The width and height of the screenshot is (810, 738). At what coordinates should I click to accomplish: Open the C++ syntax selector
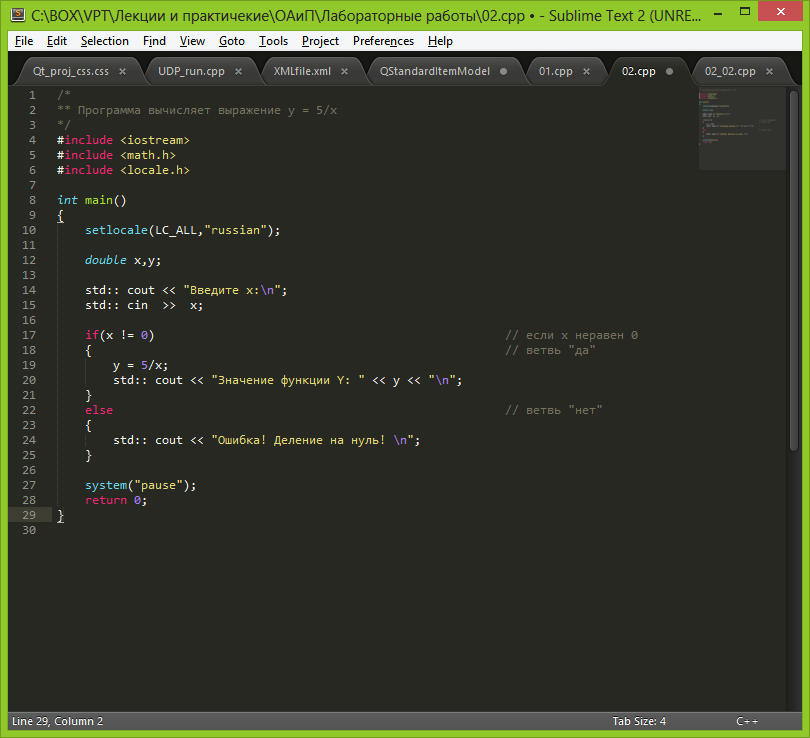tap(747, 721)
